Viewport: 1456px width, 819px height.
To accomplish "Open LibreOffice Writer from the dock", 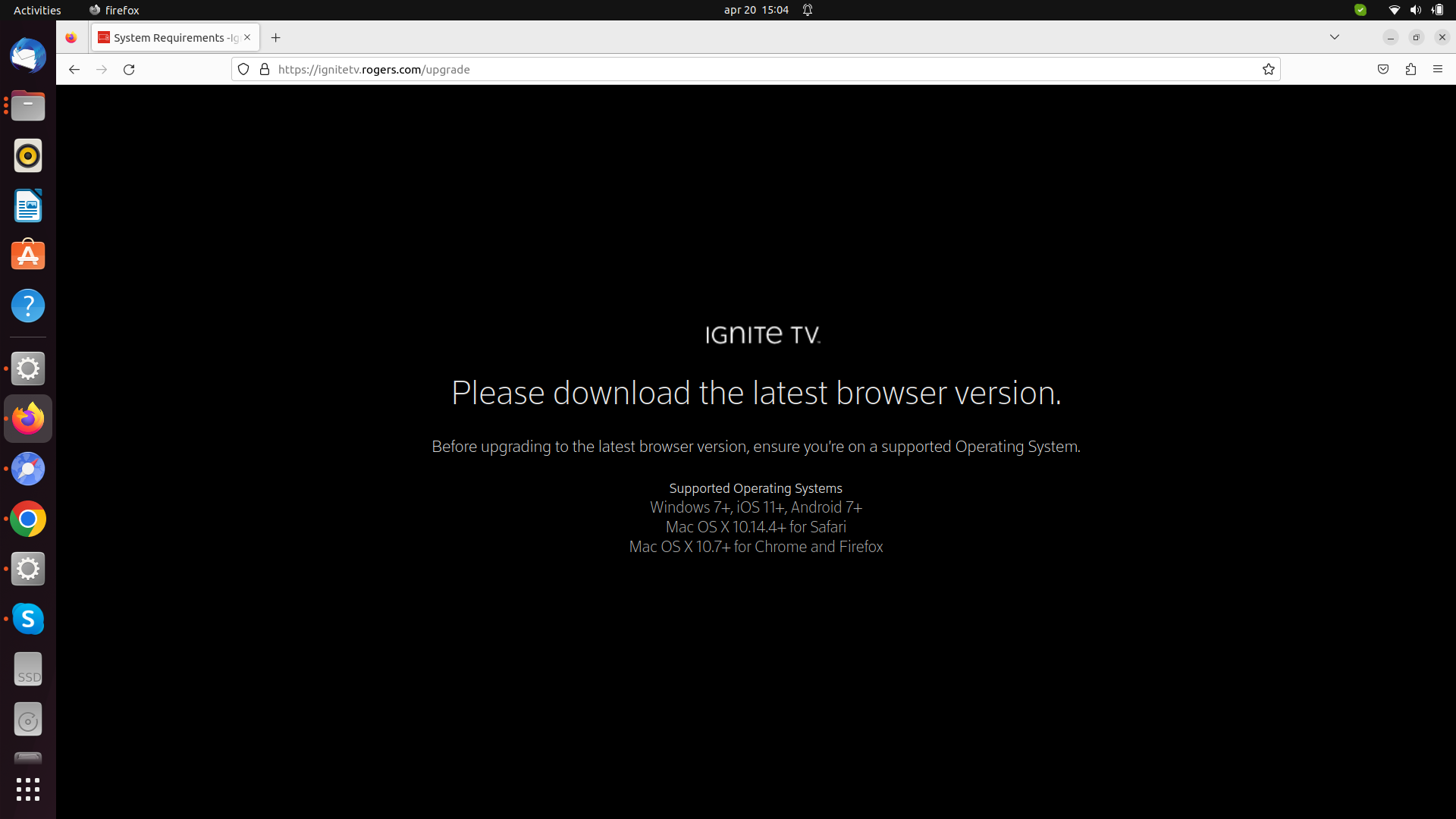I will tap(27, 206).
